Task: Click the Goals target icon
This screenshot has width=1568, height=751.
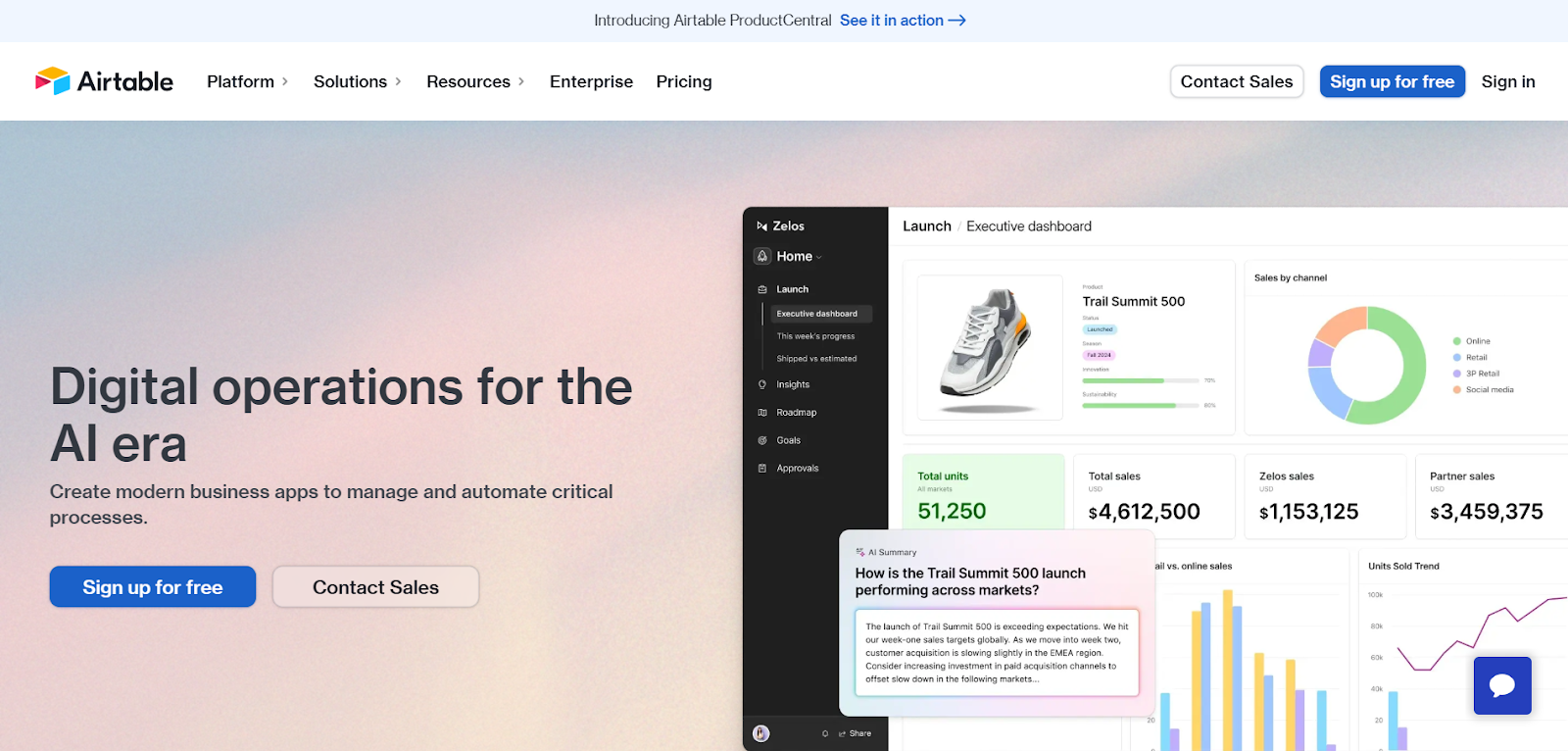Action: [762, 440]
